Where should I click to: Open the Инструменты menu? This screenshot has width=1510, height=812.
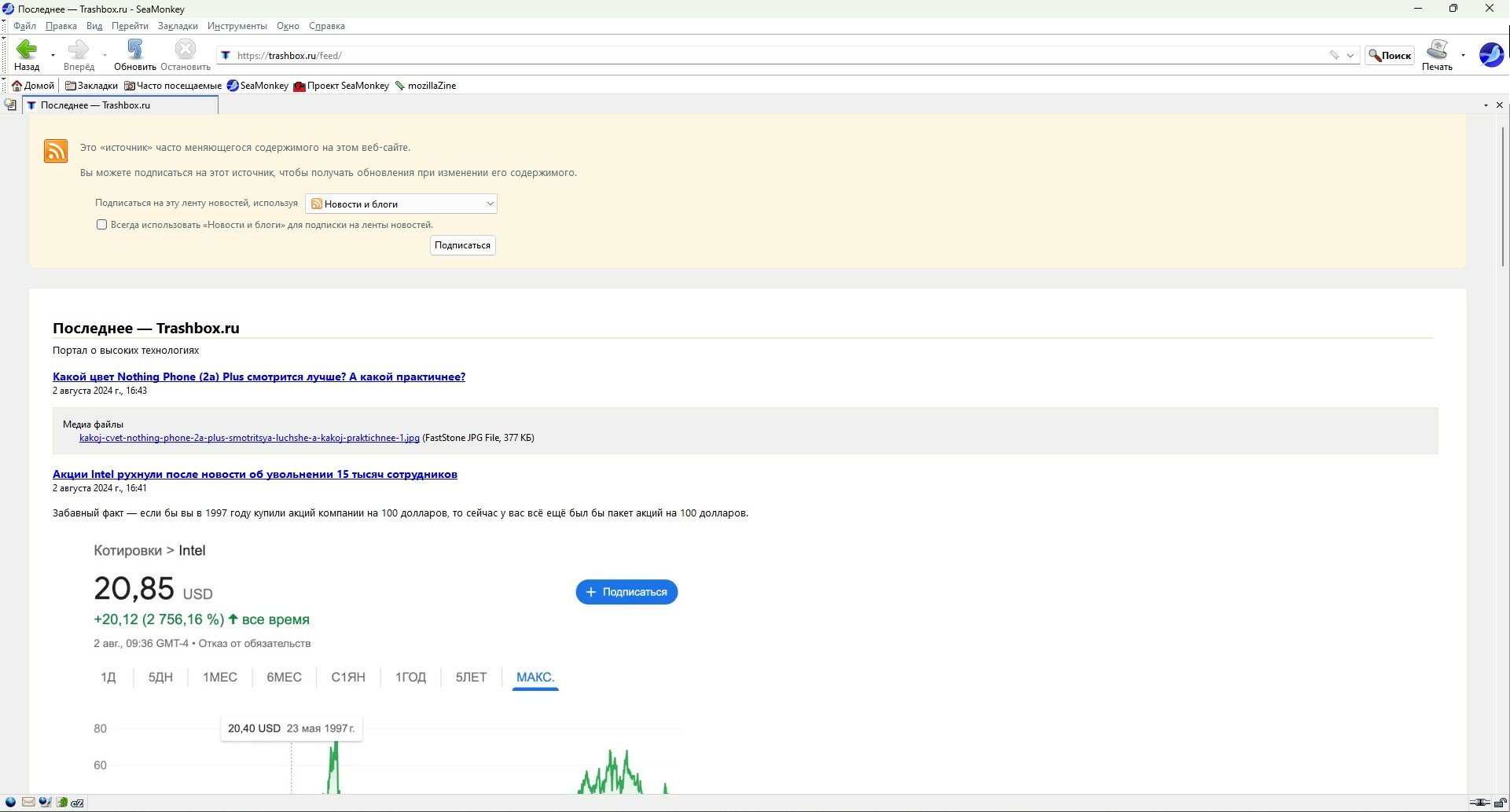(237, 26)
